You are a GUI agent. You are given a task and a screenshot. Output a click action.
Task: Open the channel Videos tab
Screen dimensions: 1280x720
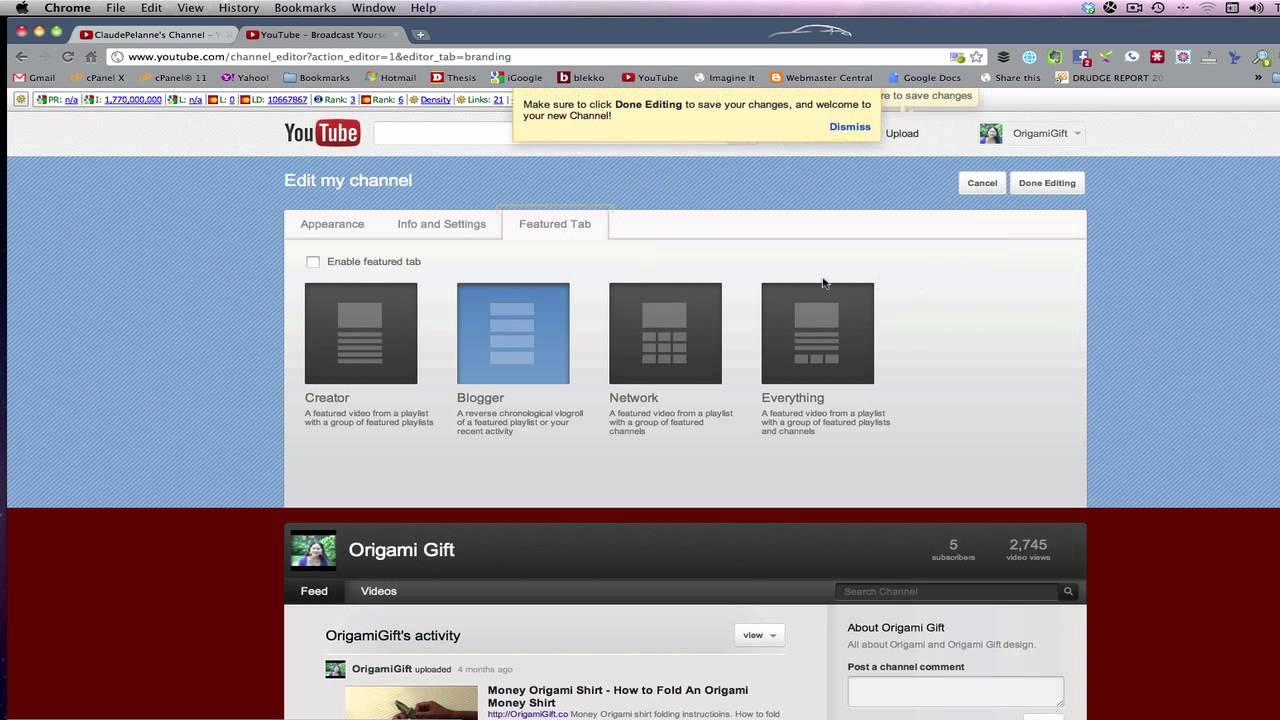[379, 591]
